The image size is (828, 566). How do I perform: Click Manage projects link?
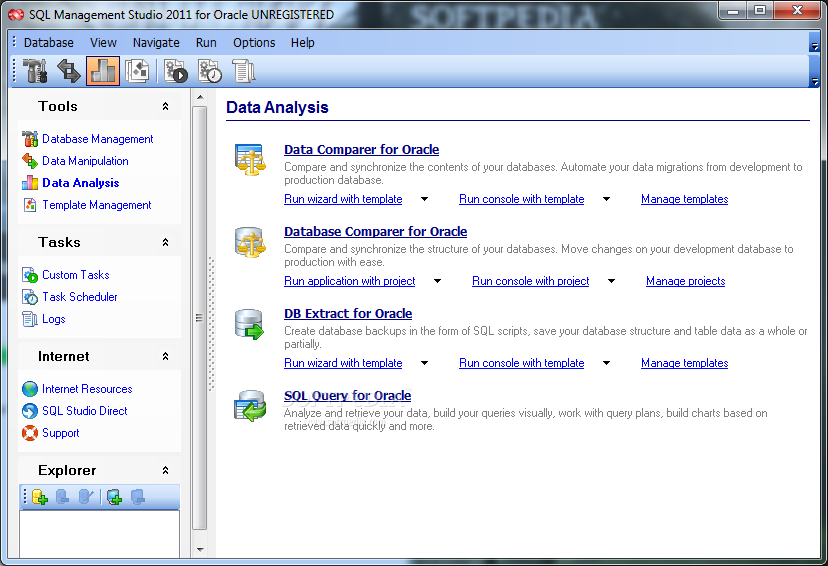685,281
